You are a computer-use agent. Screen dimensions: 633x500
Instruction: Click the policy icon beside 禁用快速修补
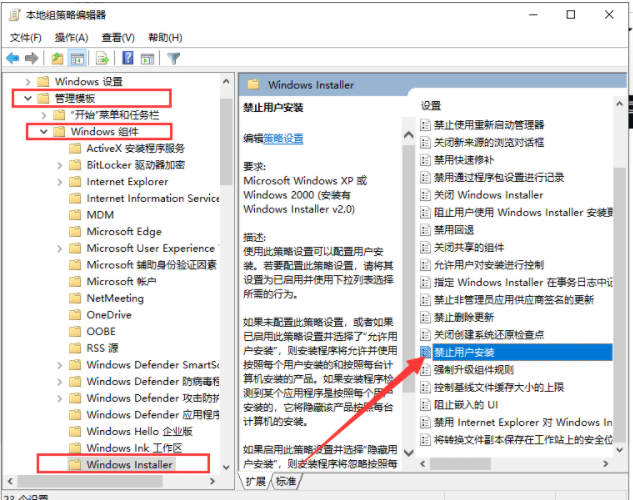point(425,160)
